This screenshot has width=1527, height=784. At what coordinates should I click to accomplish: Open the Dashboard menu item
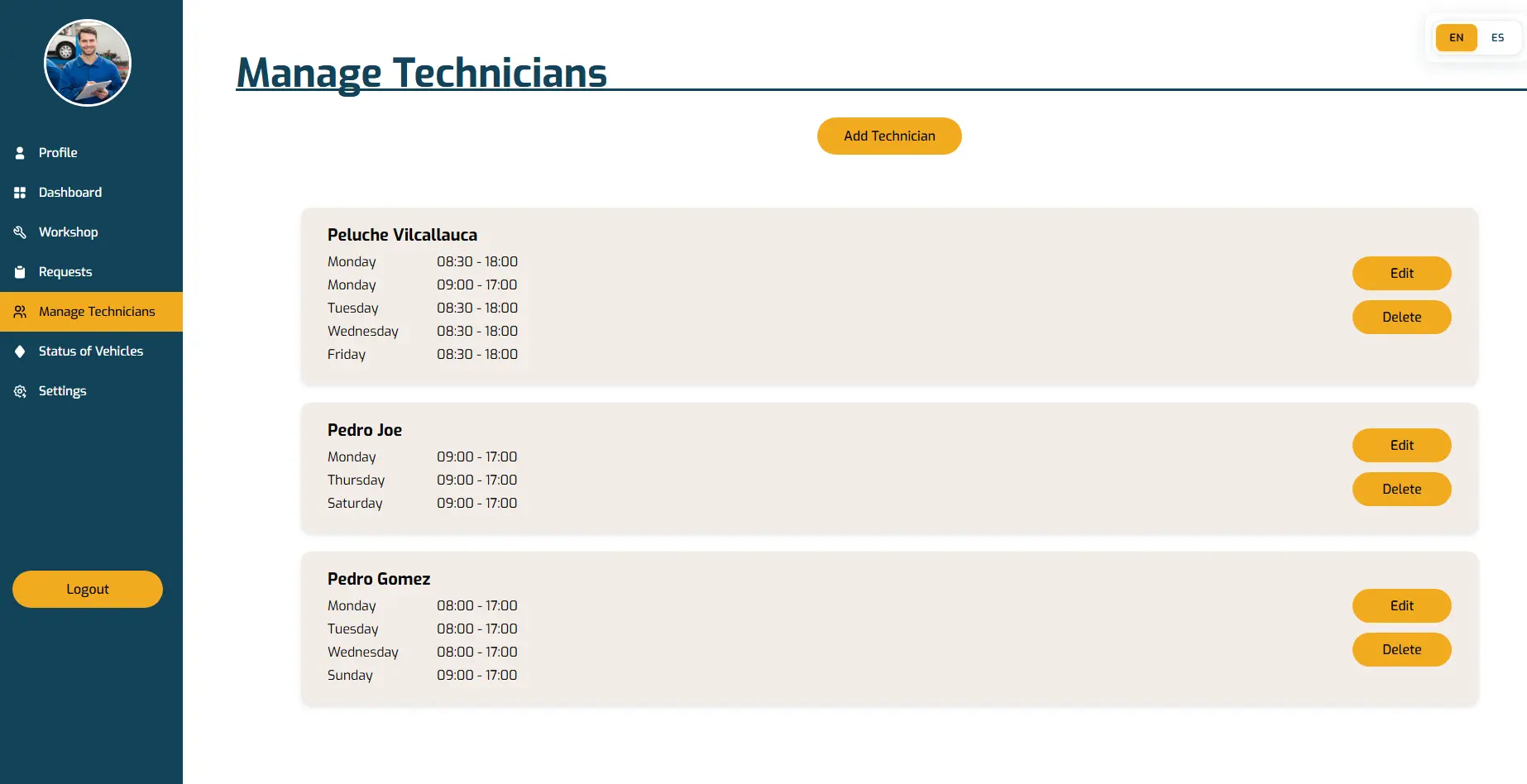coord(70,193)
